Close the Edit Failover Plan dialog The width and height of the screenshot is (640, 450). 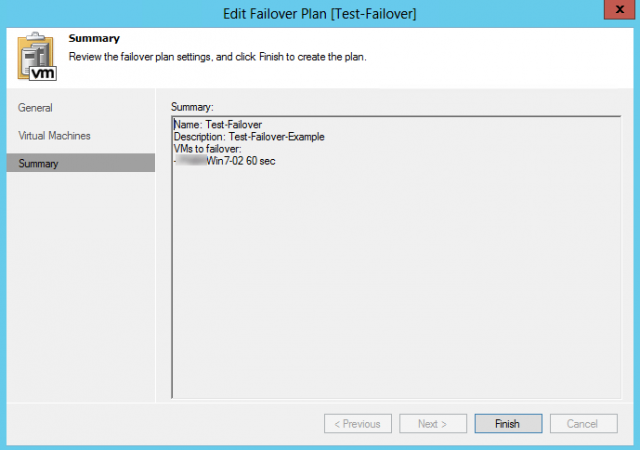point(616,12)
